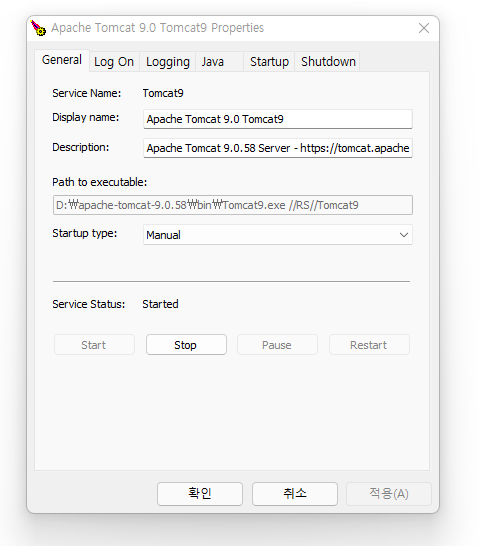Click the Description label
This screenshot has width=480, height=546.
point(80,147)
